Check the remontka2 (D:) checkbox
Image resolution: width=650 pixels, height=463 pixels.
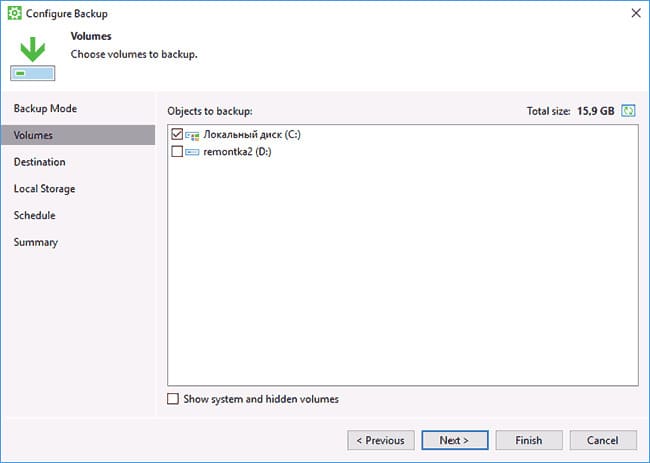coord(177,151)
